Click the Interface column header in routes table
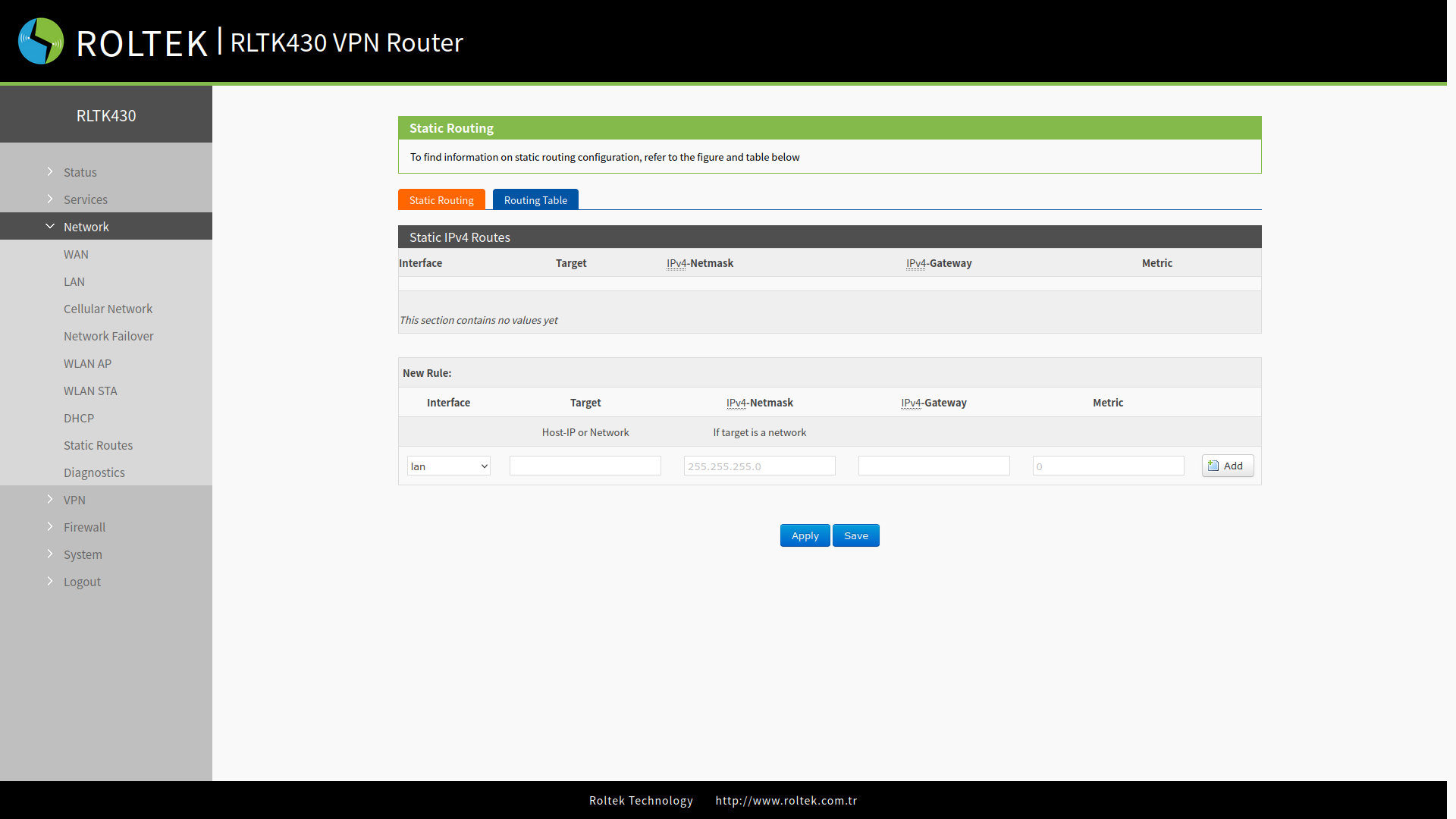 pos(420,263)
